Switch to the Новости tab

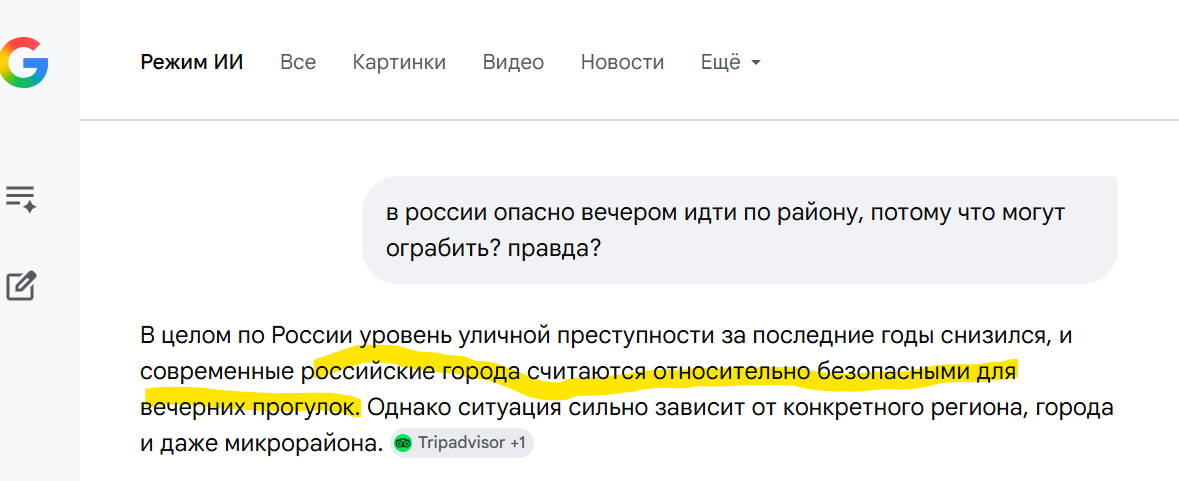point(622,62)
